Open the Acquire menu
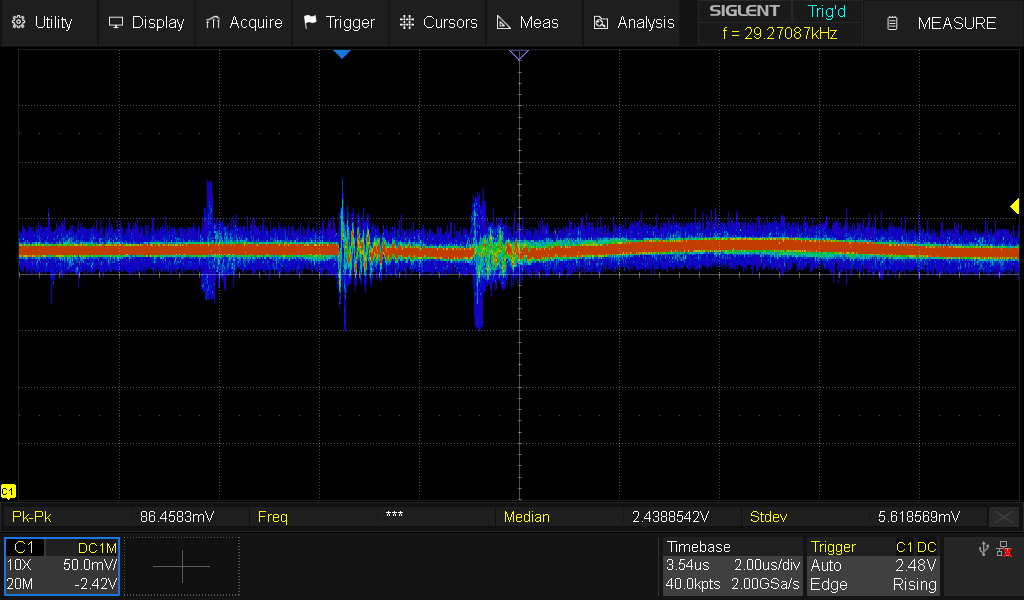 point(243,22)
